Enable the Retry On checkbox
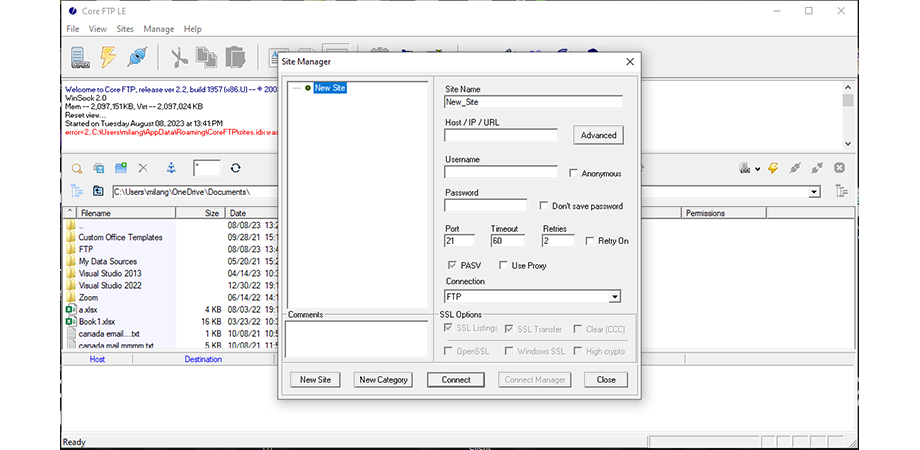The height and width of the screenshot is (450, 920). pos(590,241)
